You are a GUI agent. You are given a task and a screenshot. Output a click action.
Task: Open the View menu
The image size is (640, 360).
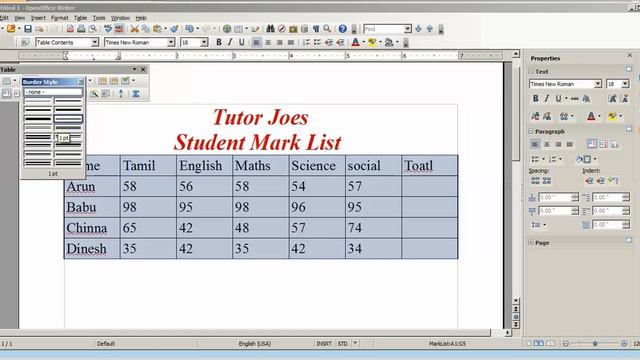click(x=20, y=18)
